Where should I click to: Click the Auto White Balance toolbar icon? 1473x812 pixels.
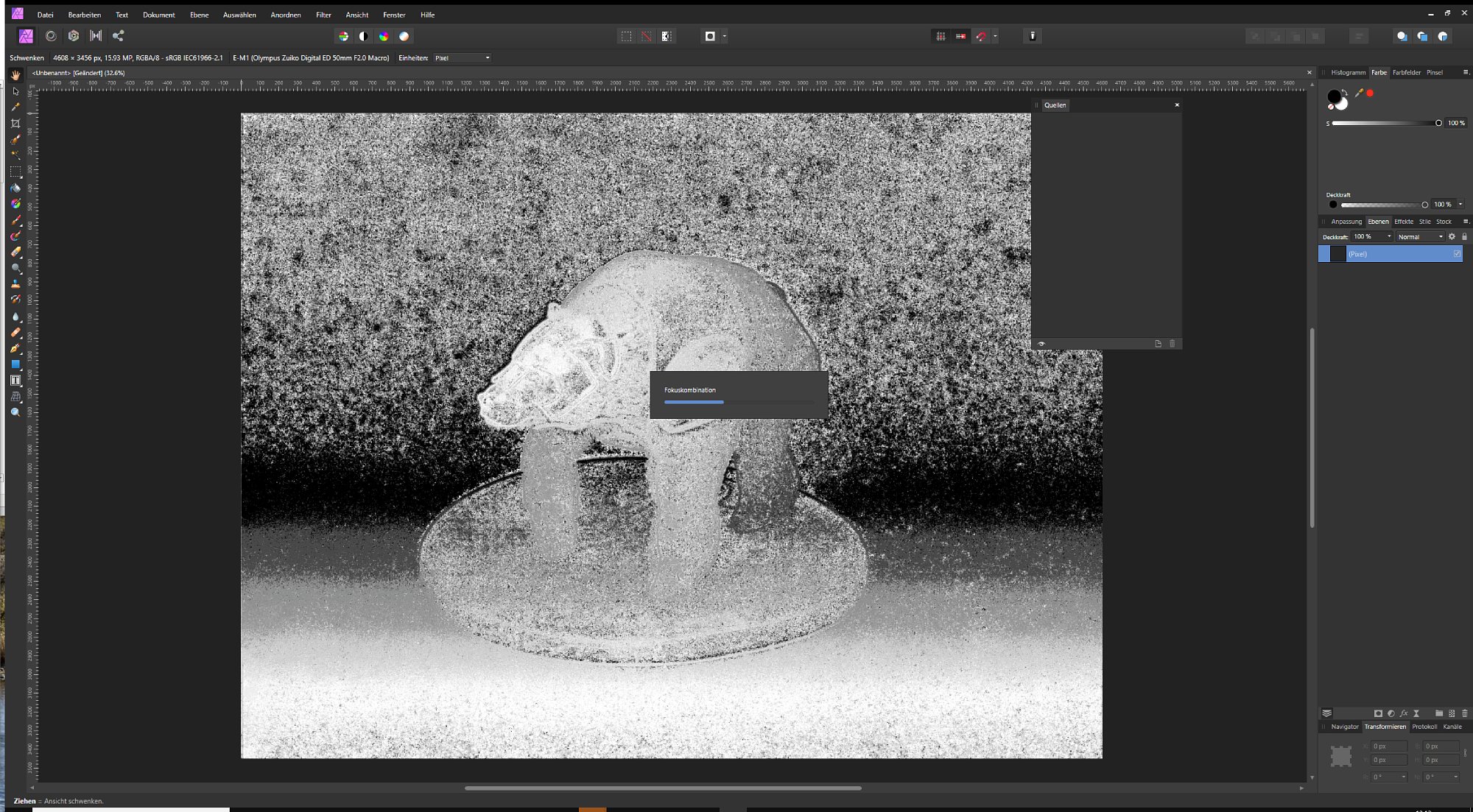tap(404, 36)
